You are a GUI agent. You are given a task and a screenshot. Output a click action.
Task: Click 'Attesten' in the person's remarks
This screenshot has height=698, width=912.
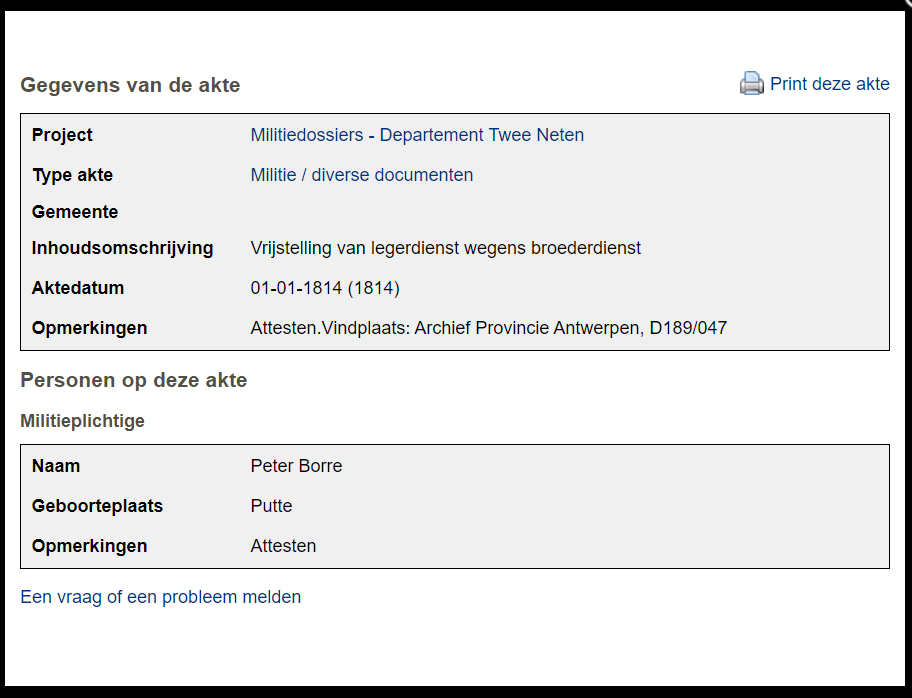(283, 546)
